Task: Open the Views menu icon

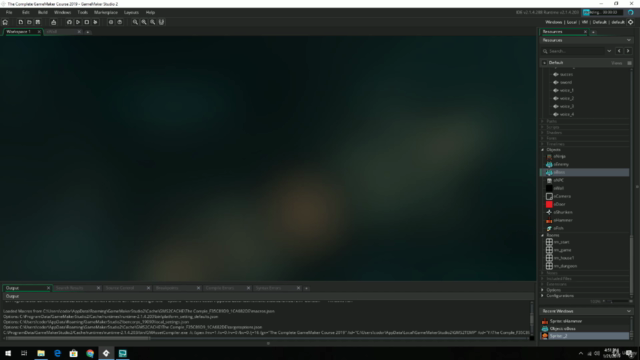Action: point(629,63)
